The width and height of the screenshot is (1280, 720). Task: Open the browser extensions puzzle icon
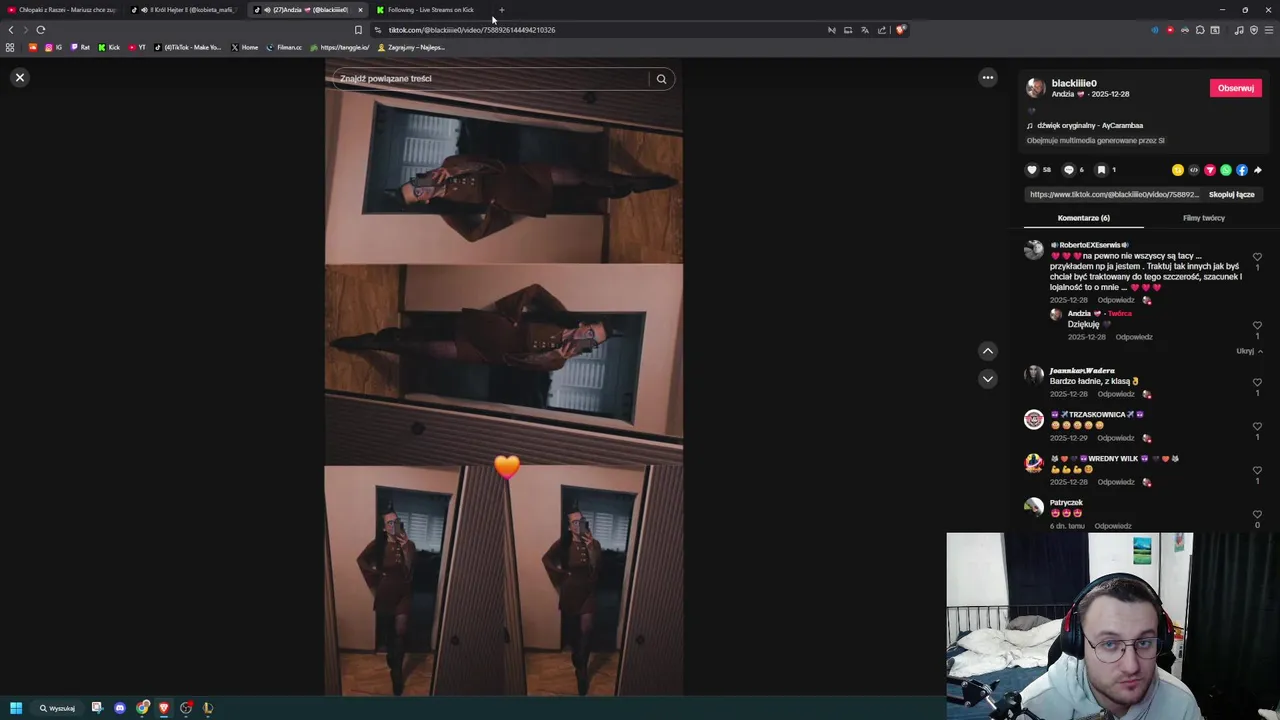[1200, 30]
